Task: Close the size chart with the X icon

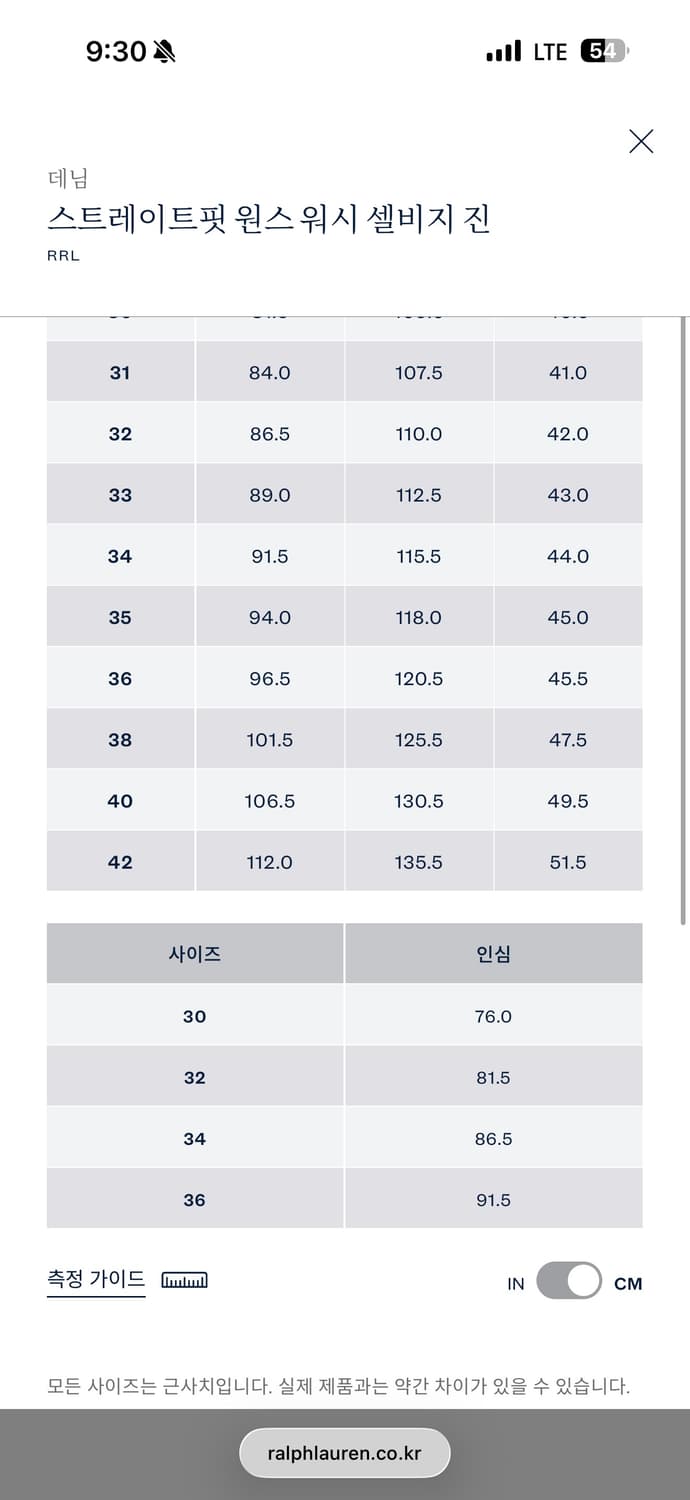Action: 641,142
